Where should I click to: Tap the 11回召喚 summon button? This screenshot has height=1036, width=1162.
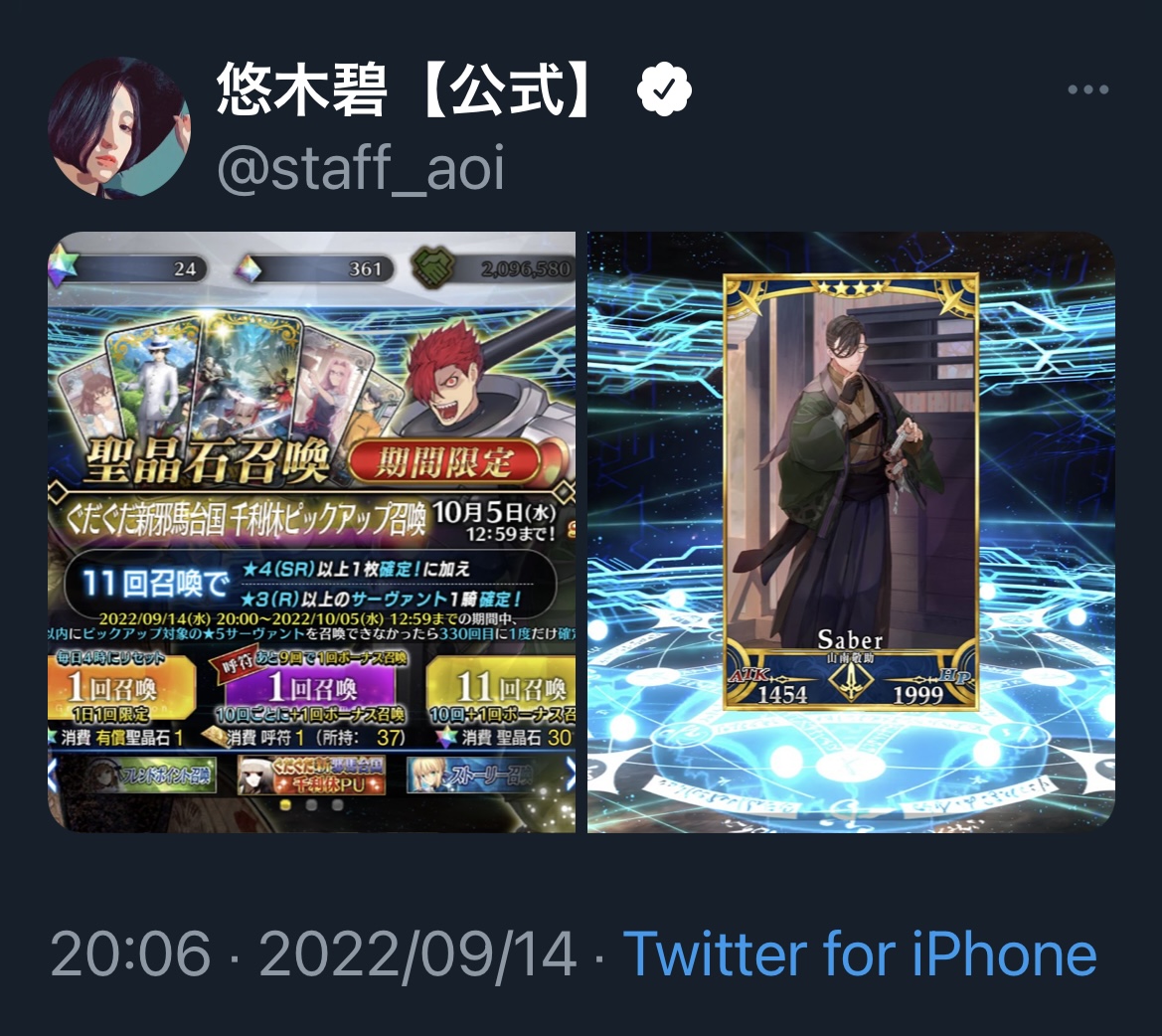pyautogui.click(x=502, y=689)
